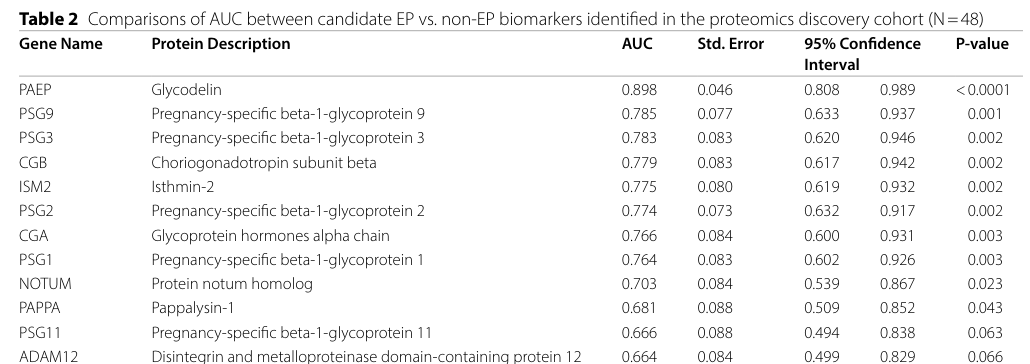The height and width of the screenshot is (364, 1030).
Task: Click Glycoprotein hormones alpha chain description
Action: (270, 235)
